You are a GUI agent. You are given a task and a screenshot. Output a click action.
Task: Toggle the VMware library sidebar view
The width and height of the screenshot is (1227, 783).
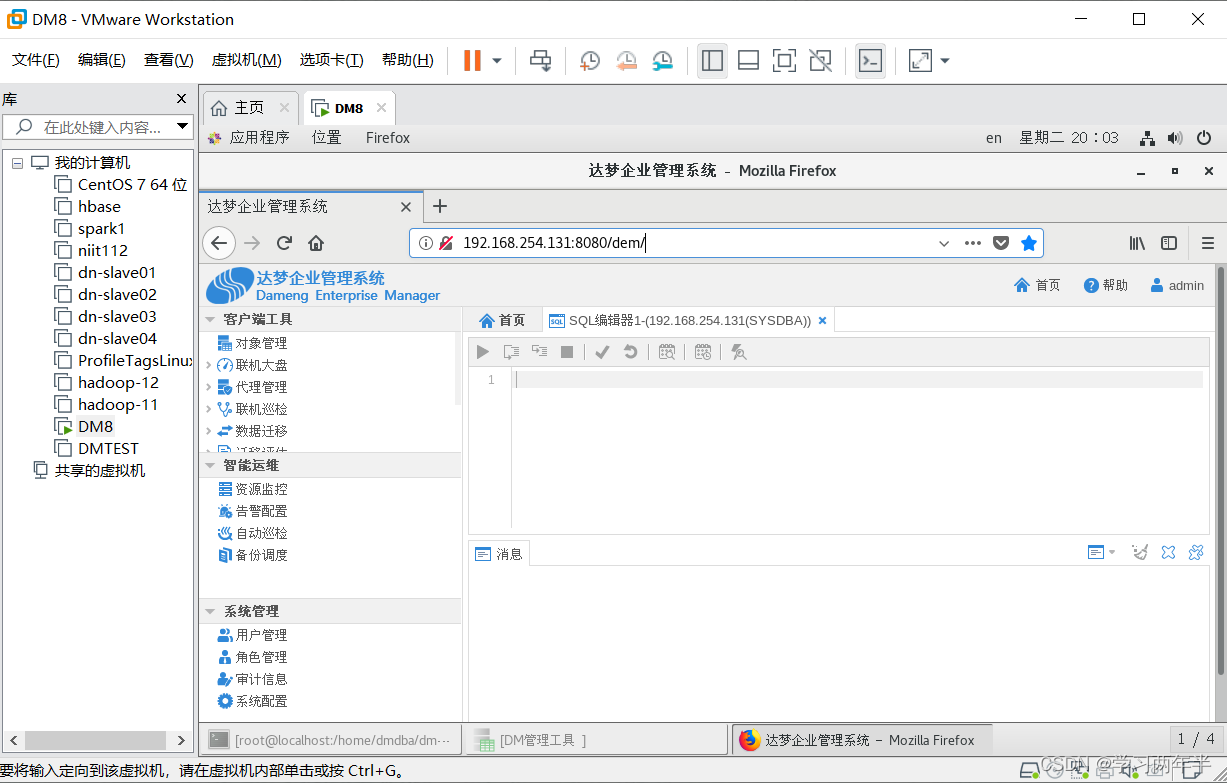pyautogui.click(x=712, y=61)
